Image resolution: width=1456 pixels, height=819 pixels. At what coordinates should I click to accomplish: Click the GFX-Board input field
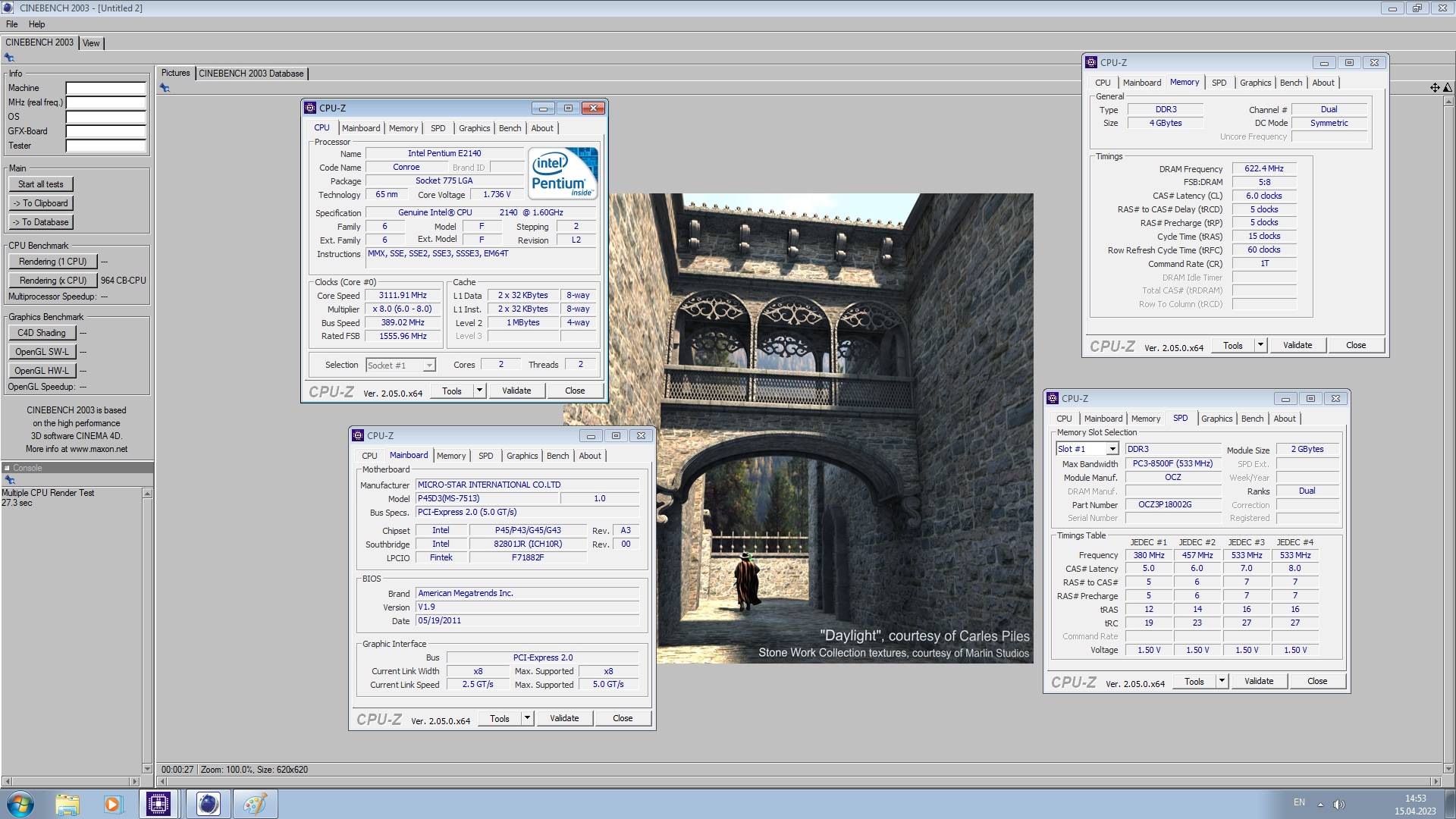(105, 131)
